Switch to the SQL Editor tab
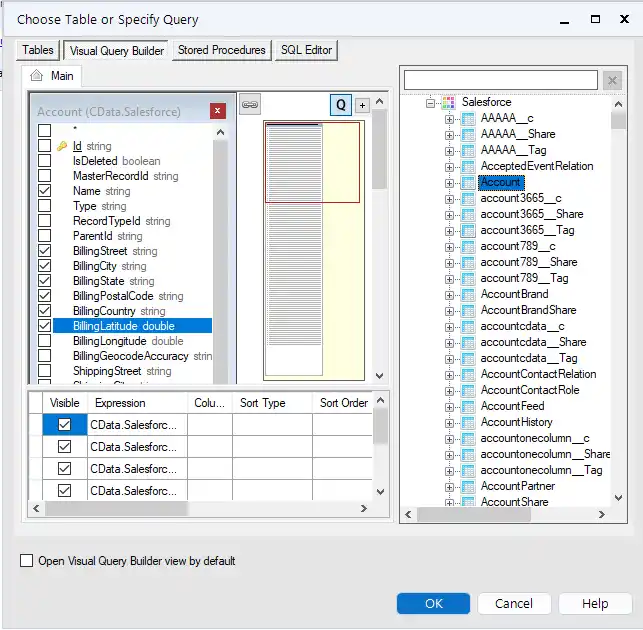This screenshot has height=630, width=643. coord(306,50)
